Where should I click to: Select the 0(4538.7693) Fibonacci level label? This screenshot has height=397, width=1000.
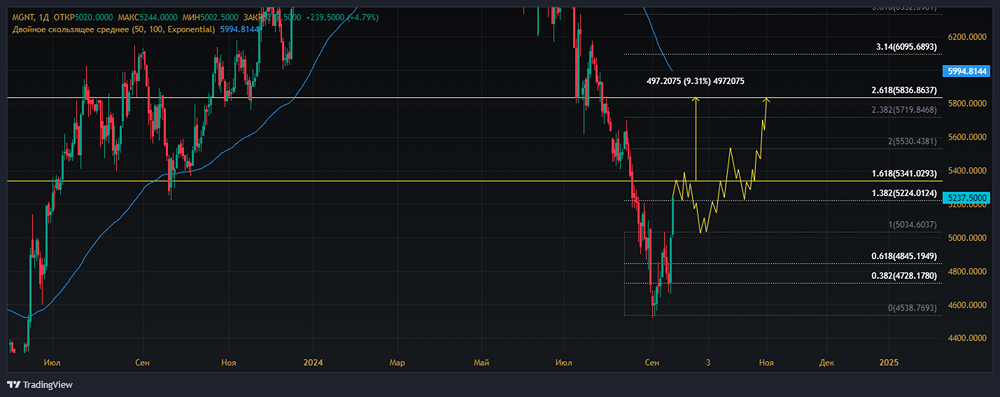pyautogui.click(x=913, y=308)
